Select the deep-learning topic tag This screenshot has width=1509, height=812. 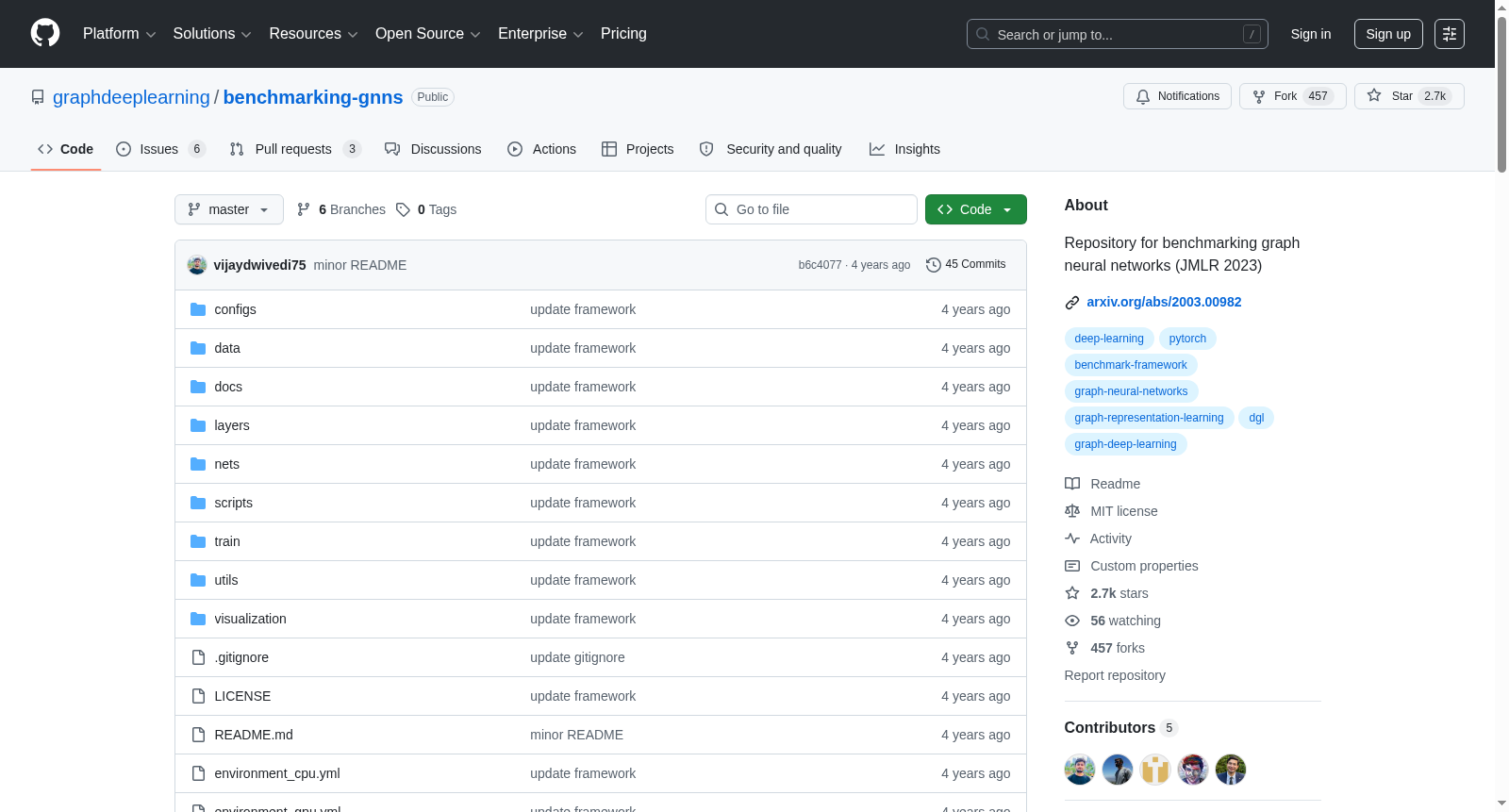(1109, 339)
